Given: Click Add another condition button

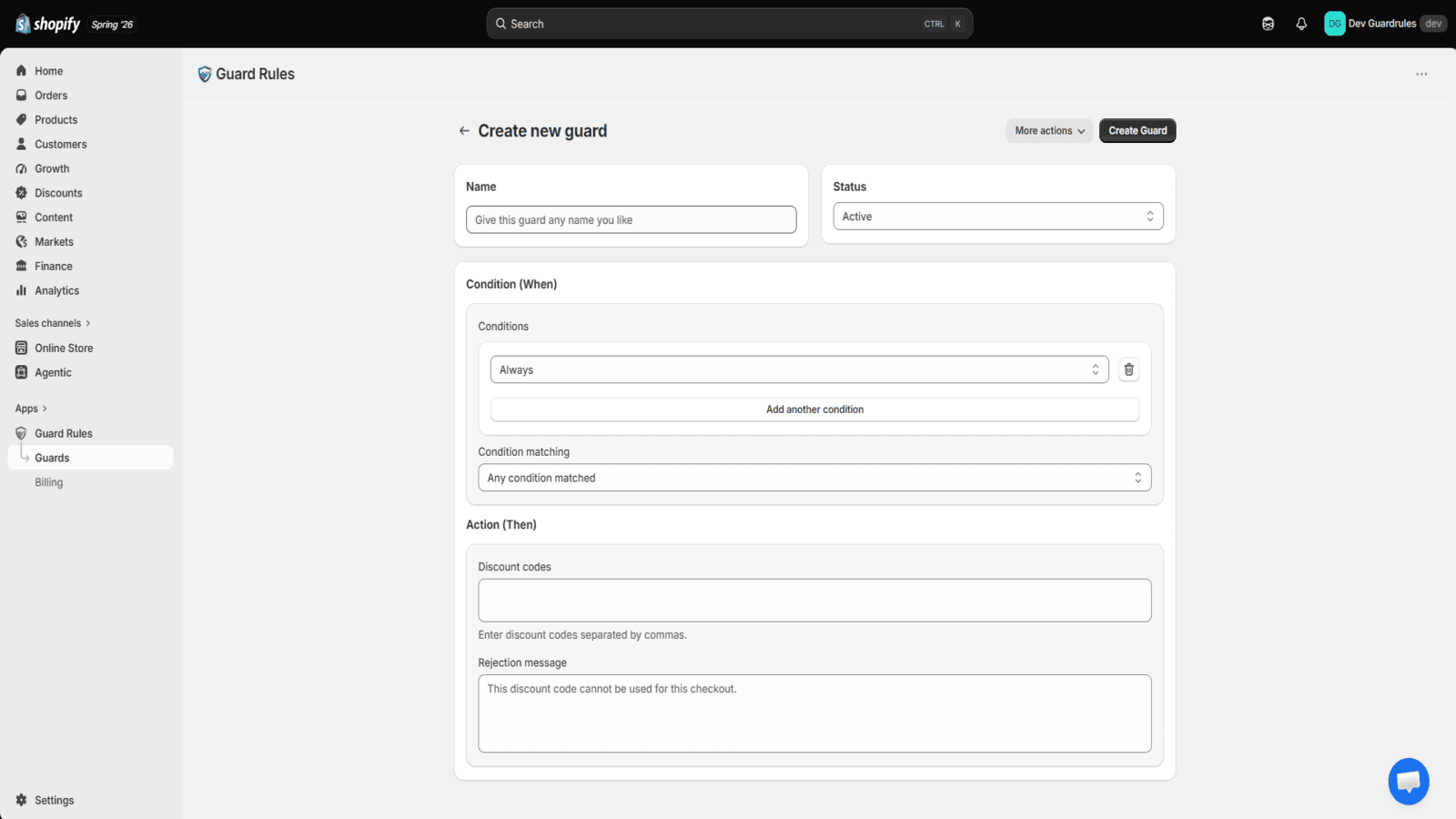Looking at the screenshot, I should click(x=814, y=409).
